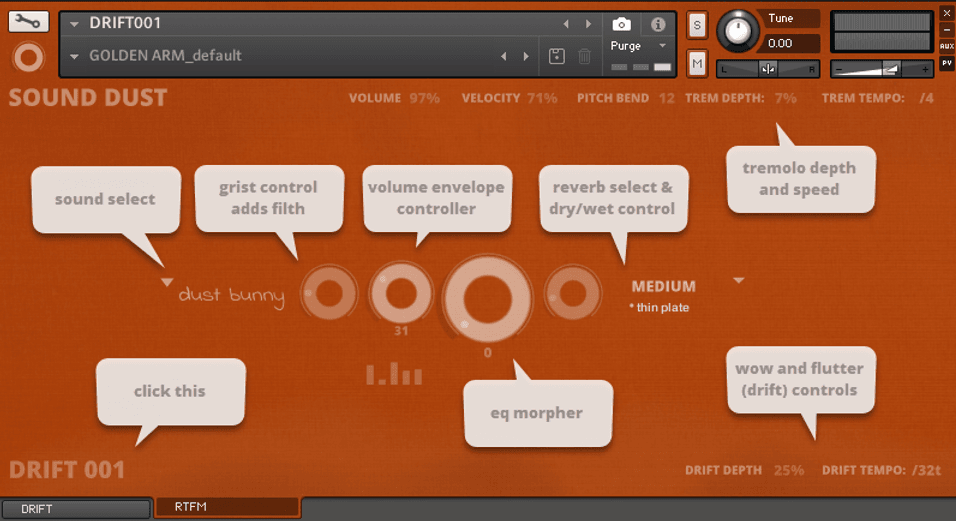
Task: Open the instrument info icon
Action: point(657,24)
